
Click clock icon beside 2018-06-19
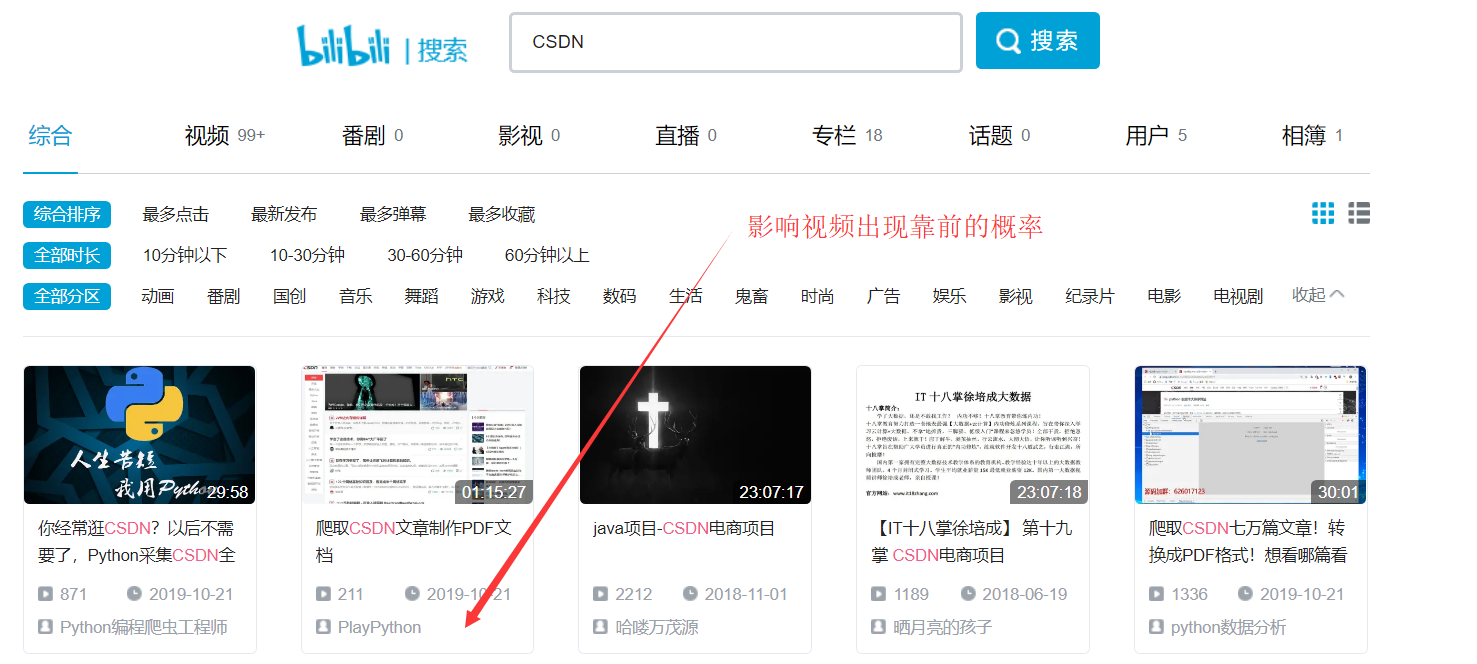(968, 594)
